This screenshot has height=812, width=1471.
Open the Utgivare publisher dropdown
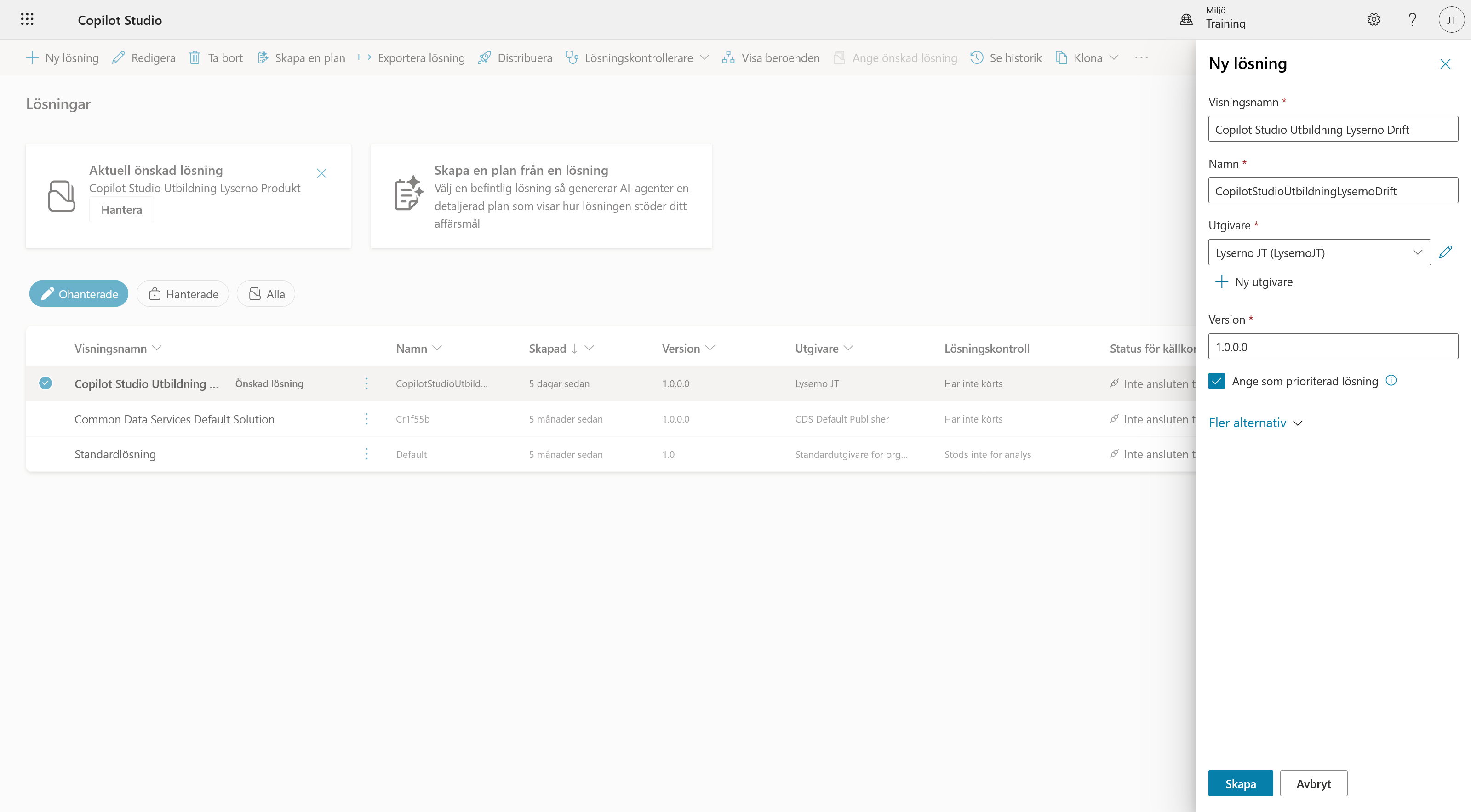1319,252
